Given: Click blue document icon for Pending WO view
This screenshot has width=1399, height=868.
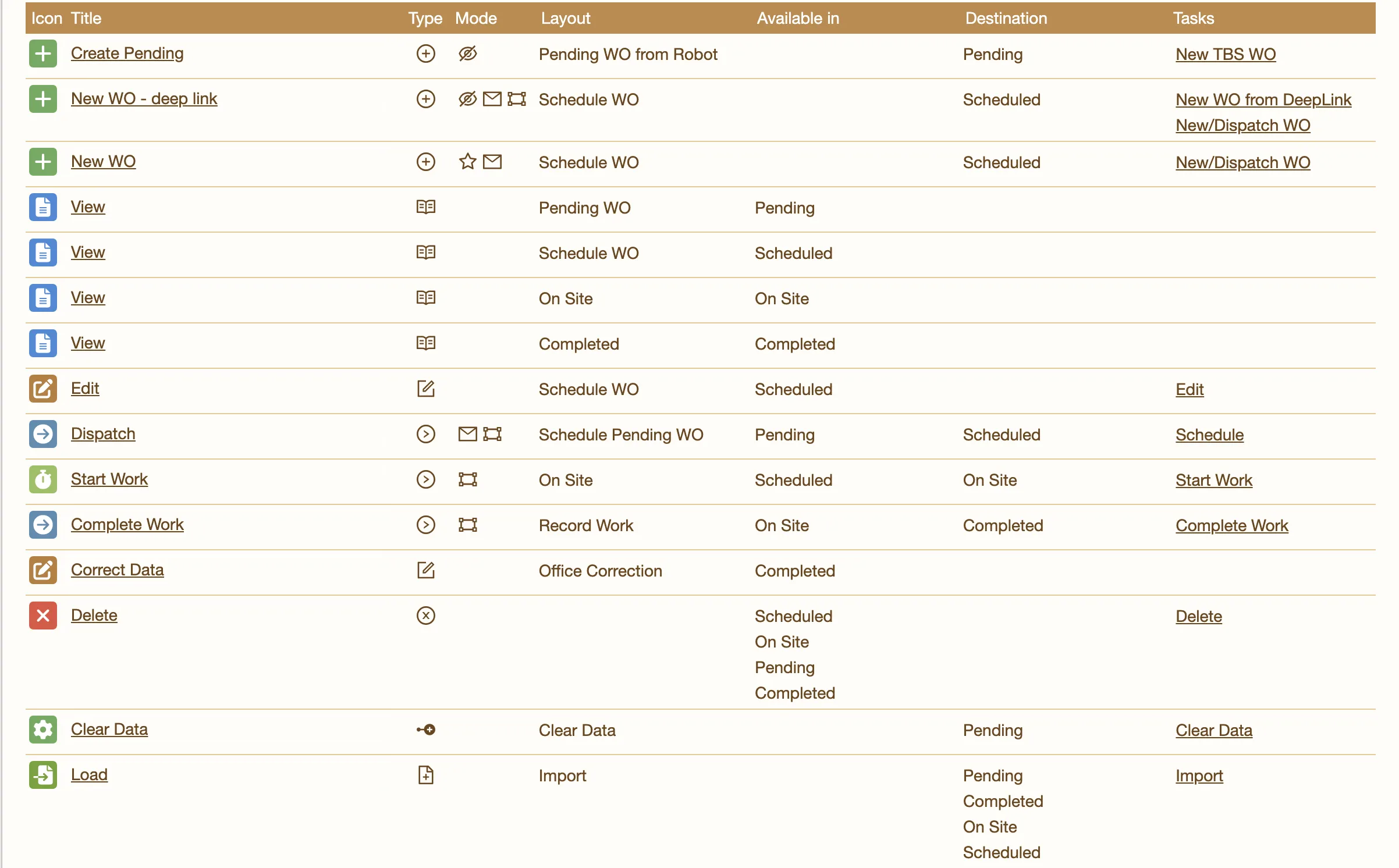Looking at the screenshot, I should (x=42, y=207).
